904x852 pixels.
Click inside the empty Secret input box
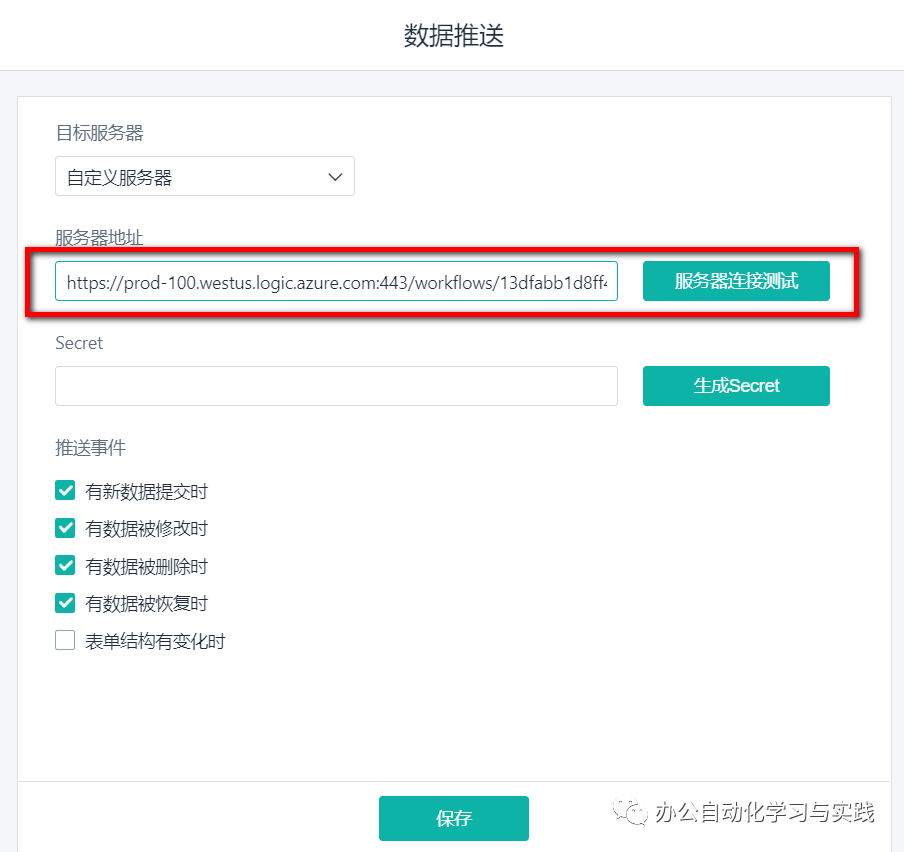[x=336, y=386]
